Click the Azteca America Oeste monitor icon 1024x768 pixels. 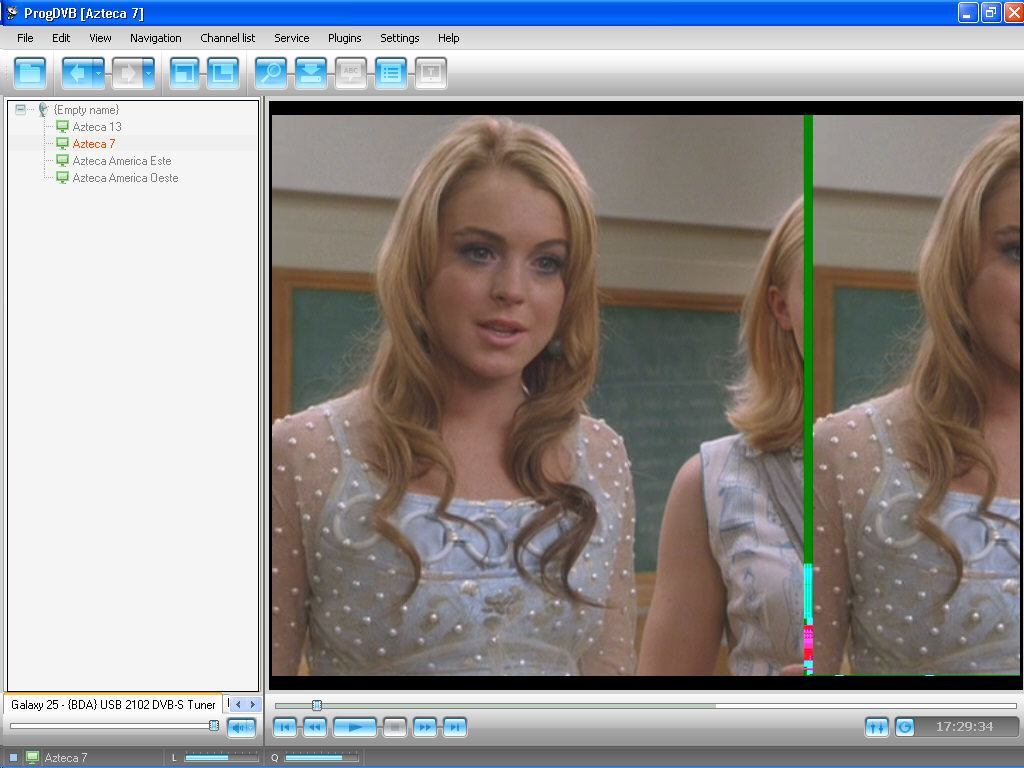[x=63, y=178]
